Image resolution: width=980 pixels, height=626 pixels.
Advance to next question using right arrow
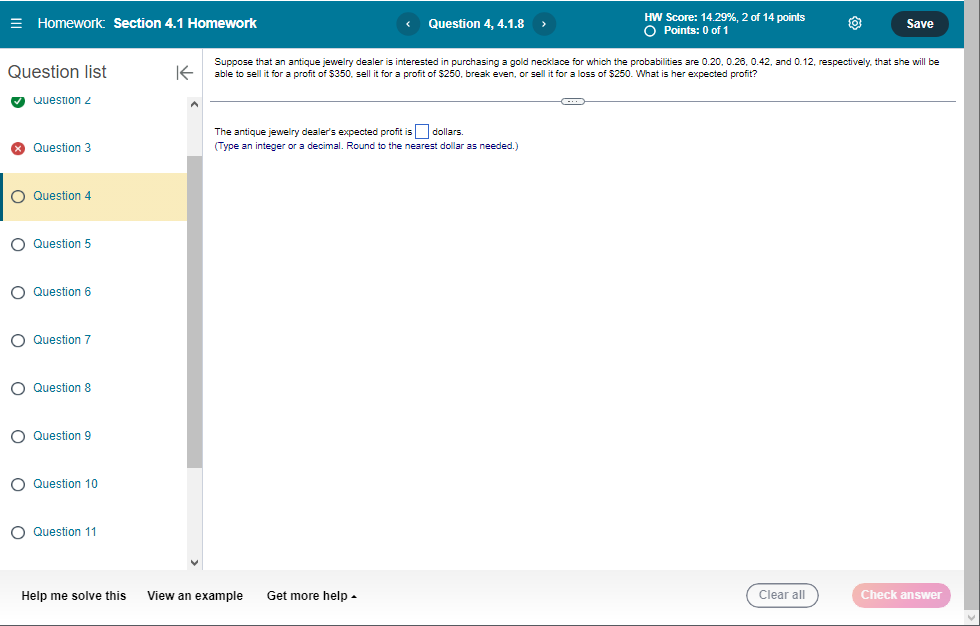pos(544,23)
